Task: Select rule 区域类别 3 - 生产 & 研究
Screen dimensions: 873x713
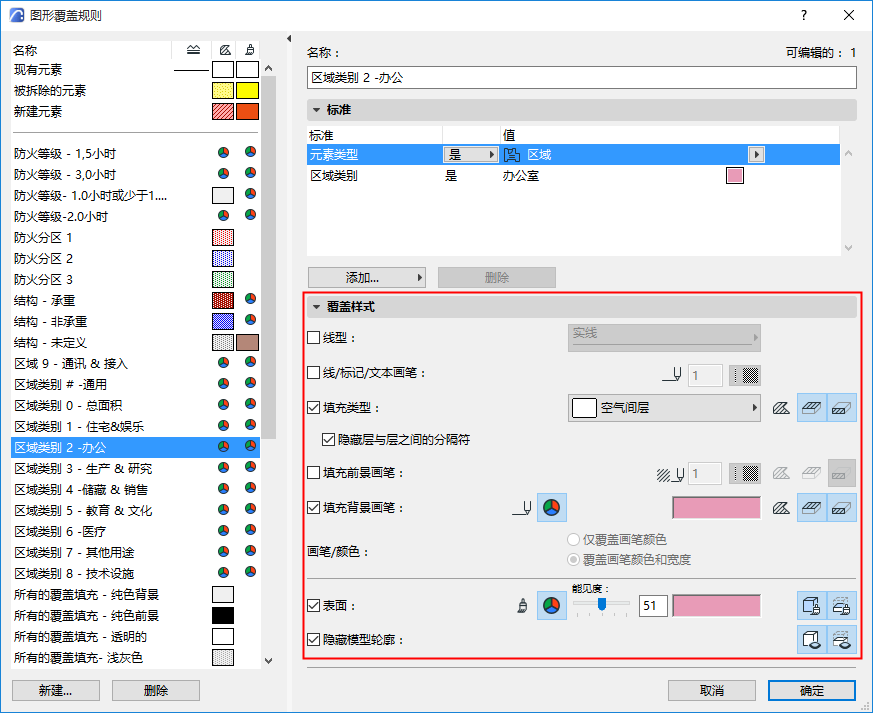Action: point(135,469)
